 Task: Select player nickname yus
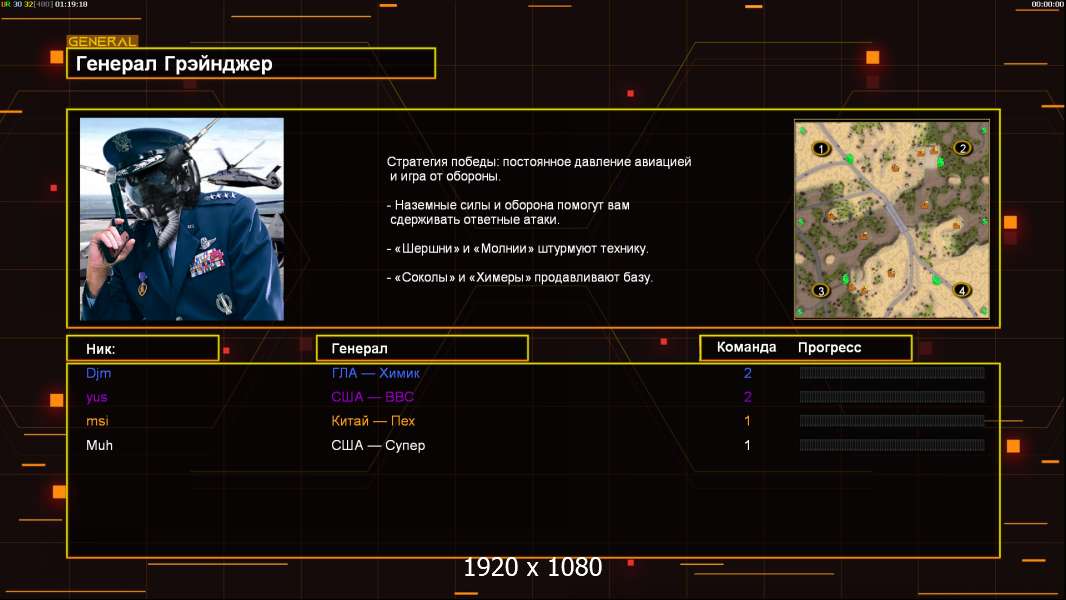(97, 398)
